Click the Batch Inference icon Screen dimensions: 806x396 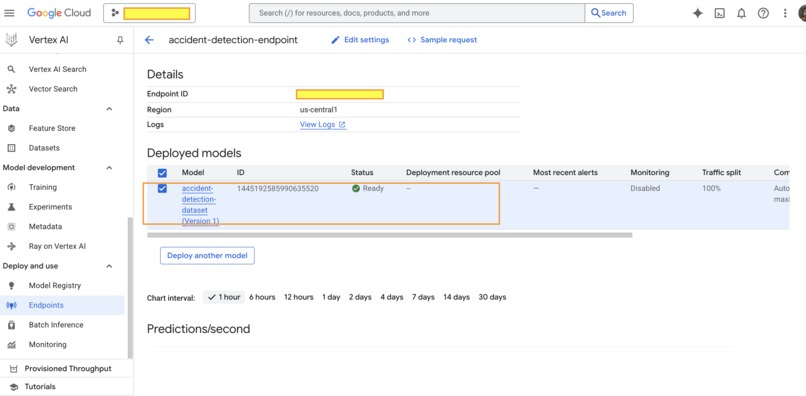tap(11, 325)
